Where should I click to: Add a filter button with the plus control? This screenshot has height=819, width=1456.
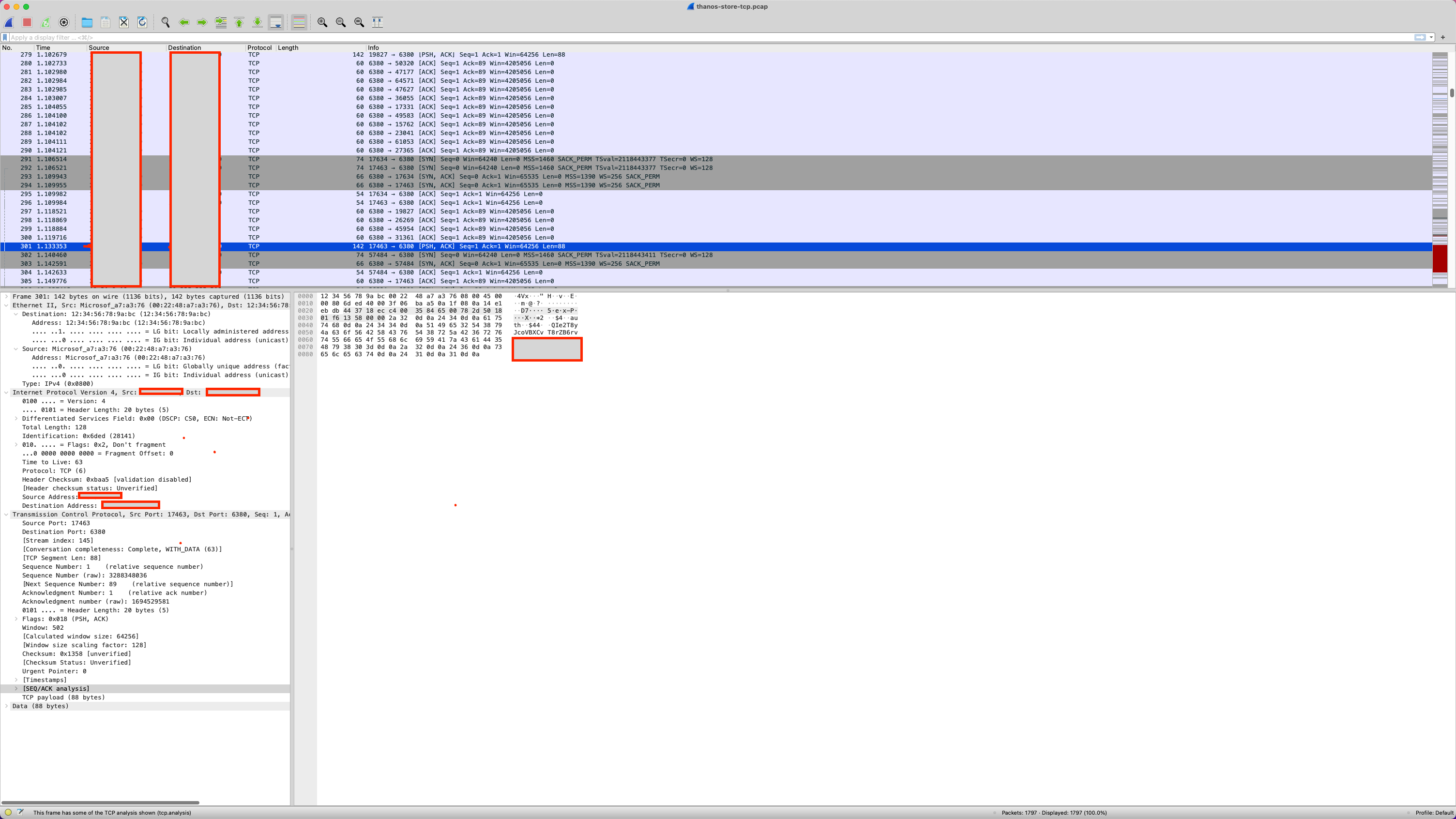click(x=1443, y=37)
